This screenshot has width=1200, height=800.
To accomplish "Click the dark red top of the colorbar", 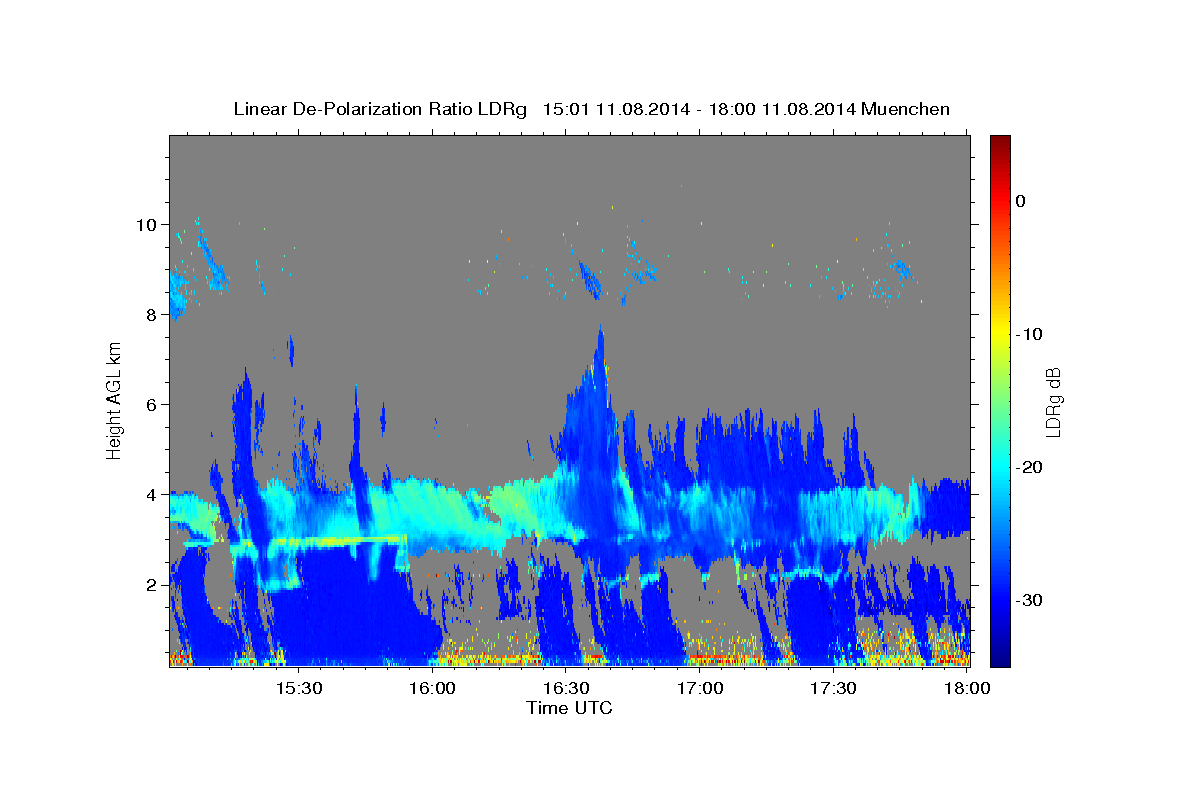I will click(1000, 142).
